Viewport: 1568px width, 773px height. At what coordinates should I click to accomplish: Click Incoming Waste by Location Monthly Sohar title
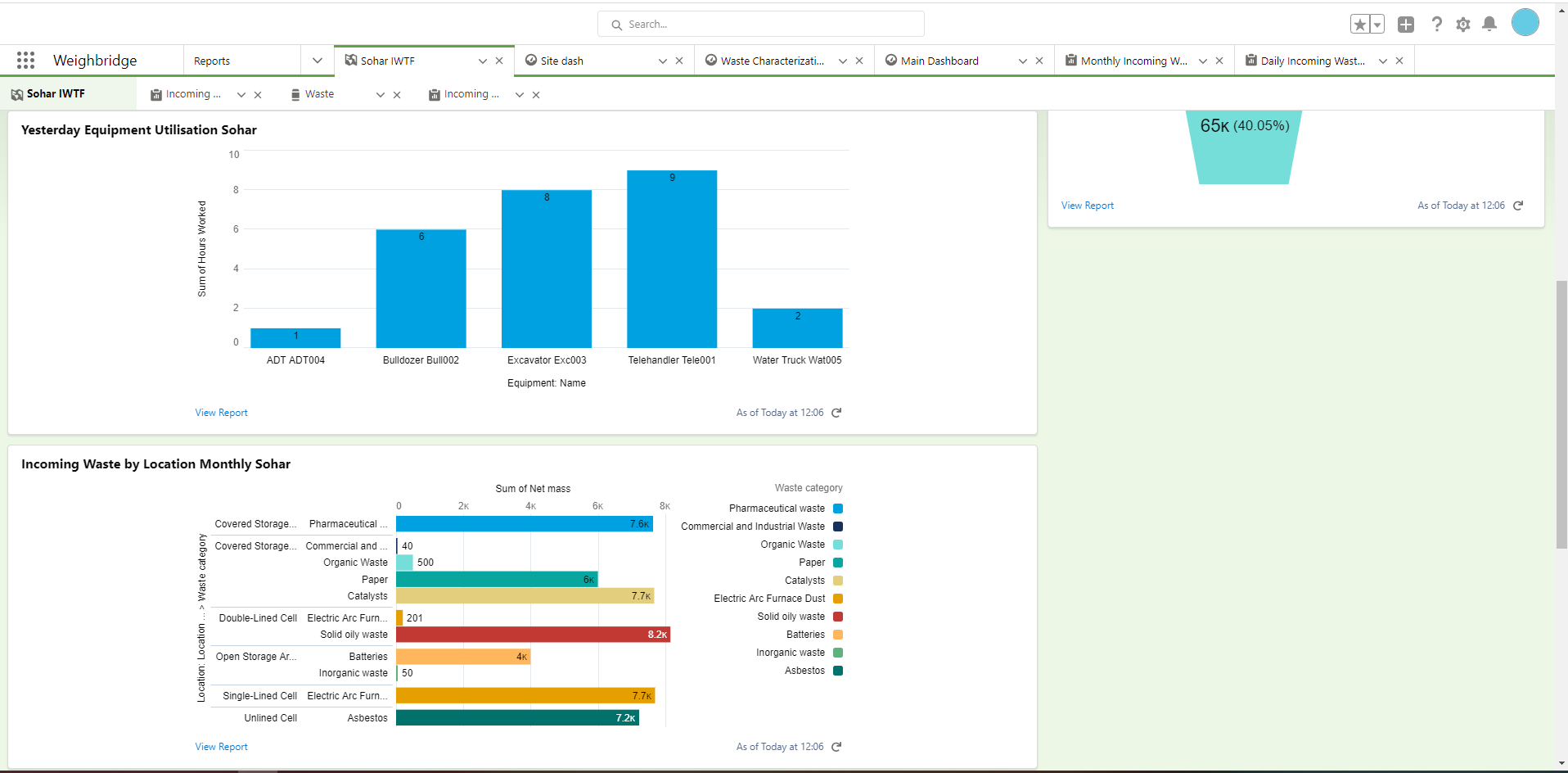click(155, 464)
